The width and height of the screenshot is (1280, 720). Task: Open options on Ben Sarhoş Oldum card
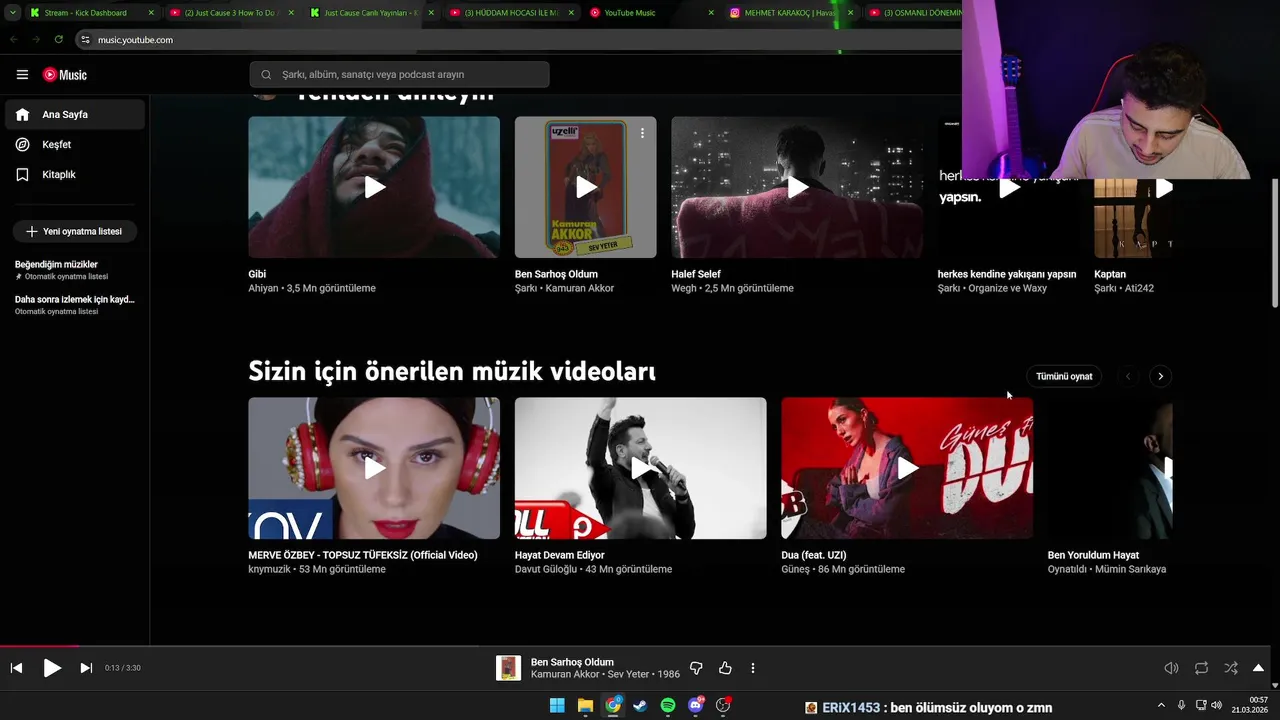(x=642, y=132)
